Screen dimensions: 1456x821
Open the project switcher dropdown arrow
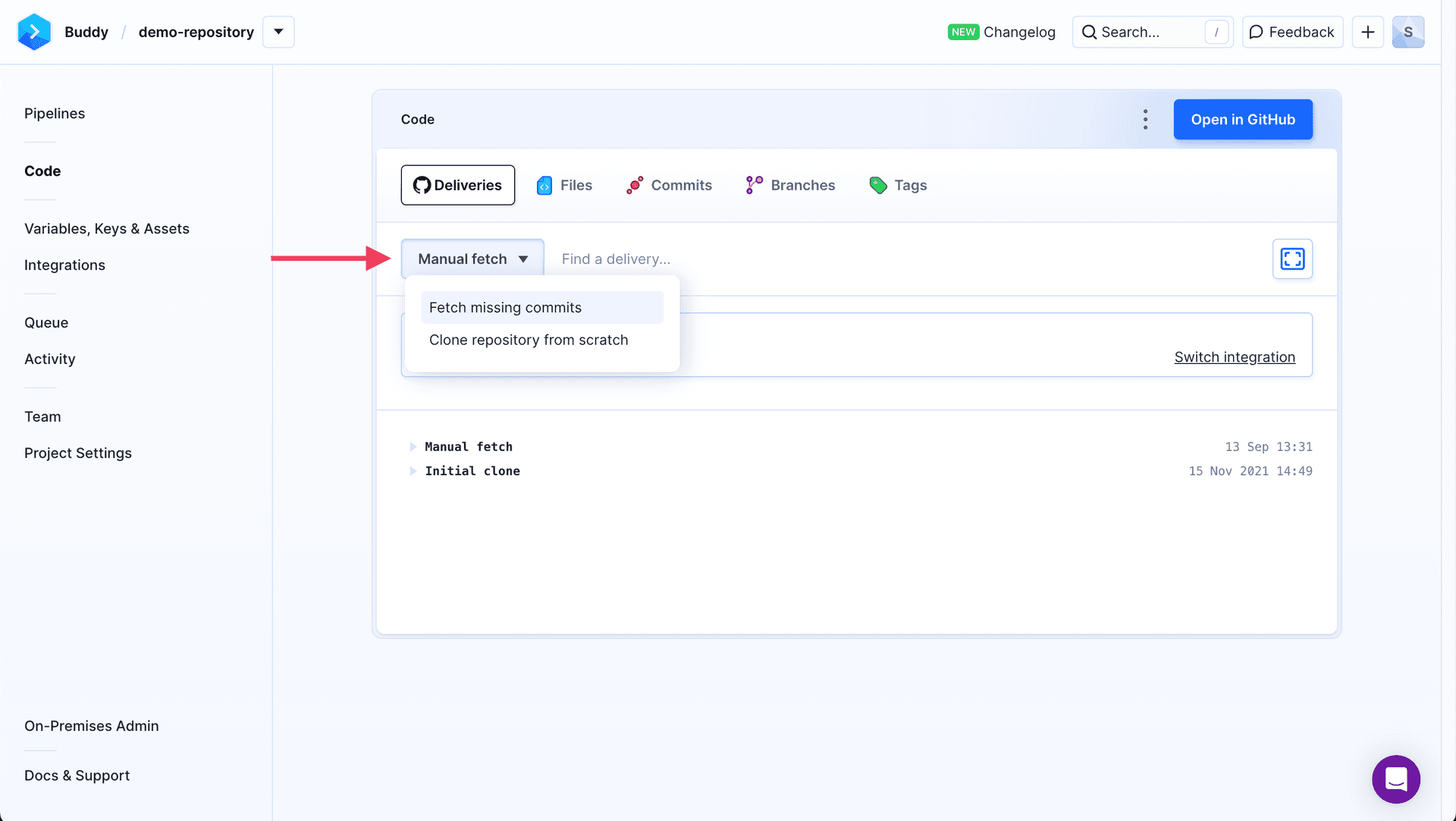tap(278, 32)
